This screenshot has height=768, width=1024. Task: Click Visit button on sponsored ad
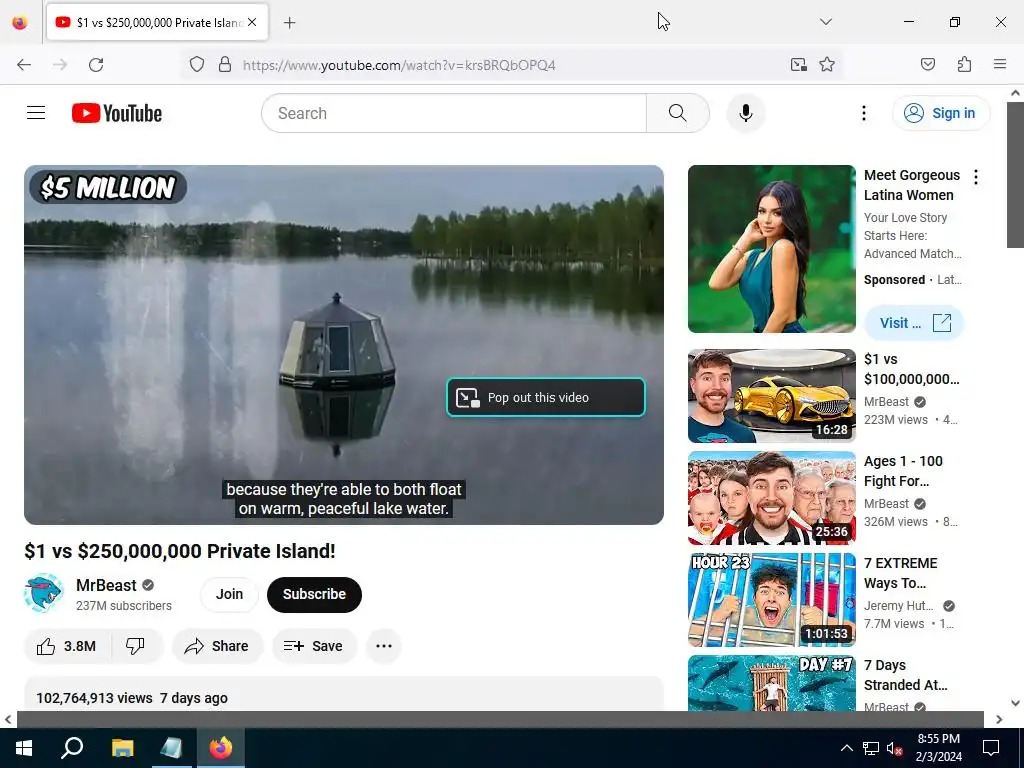[914, 323]
